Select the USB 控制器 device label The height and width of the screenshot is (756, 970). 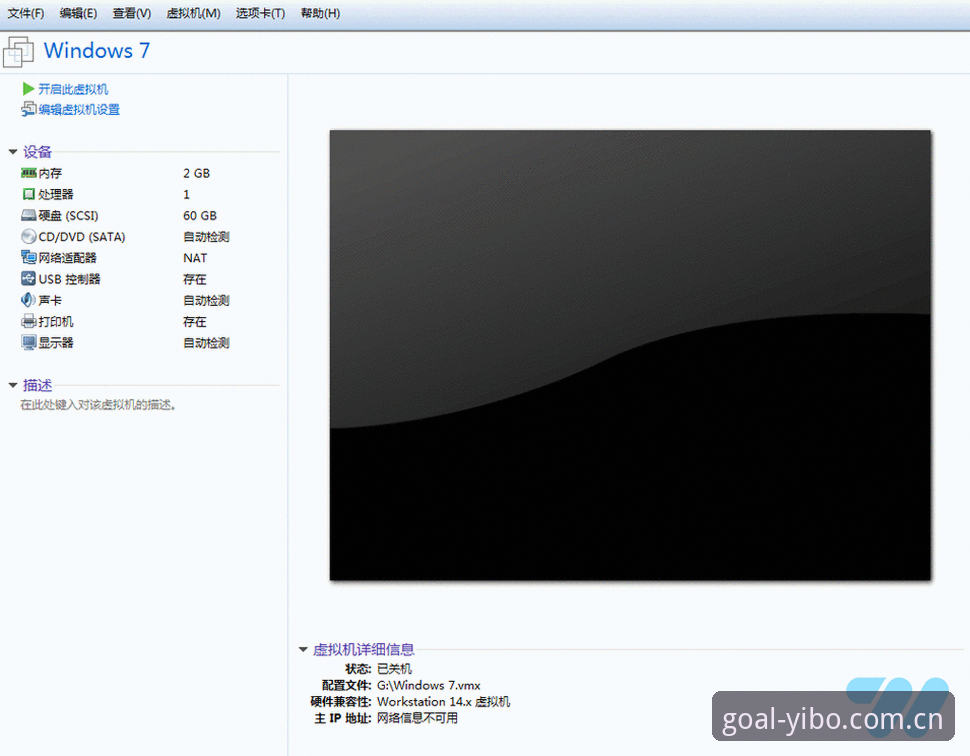[69, 279]
